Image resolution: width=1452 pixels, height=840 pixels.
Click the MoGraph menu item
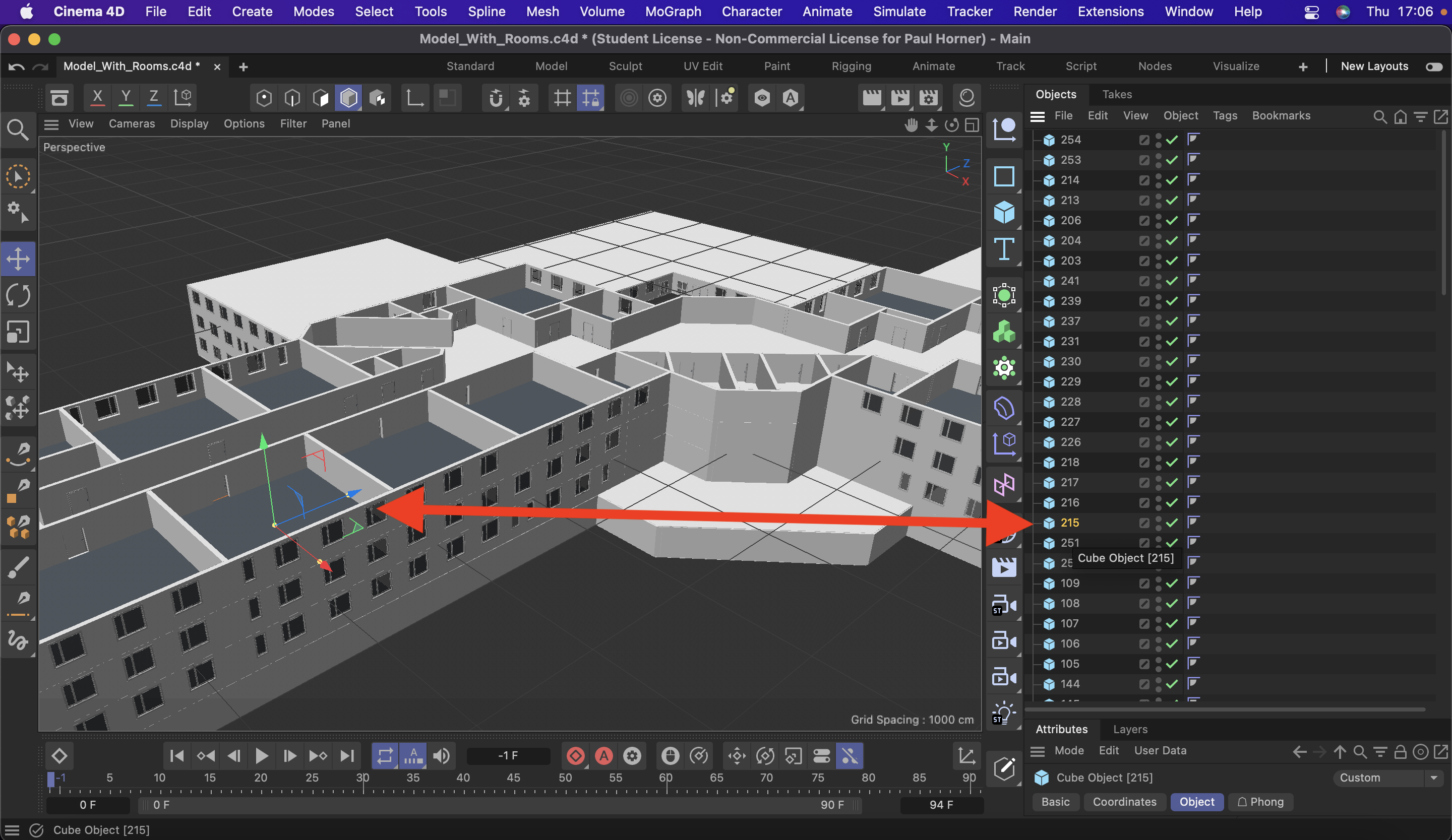671,11
